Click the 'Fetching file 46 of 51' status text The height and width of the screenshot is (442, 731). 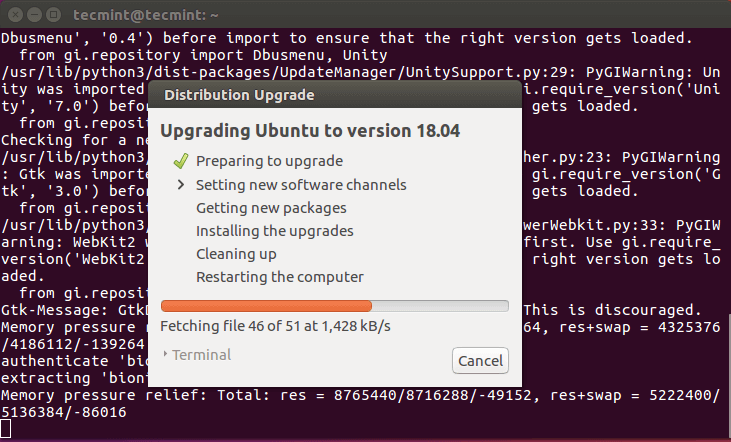275,327
